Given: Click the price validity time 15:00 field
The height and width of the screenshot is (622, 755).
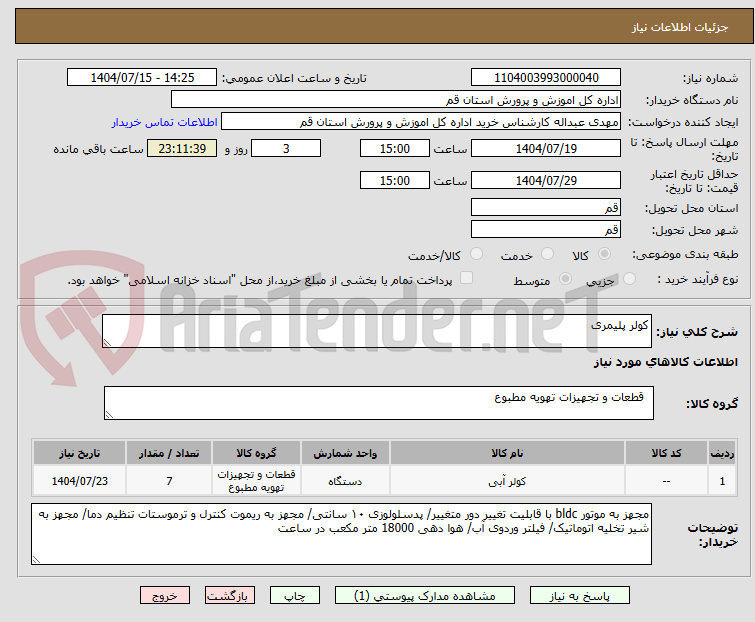Looking at the screenshot, I should (394, 181).
